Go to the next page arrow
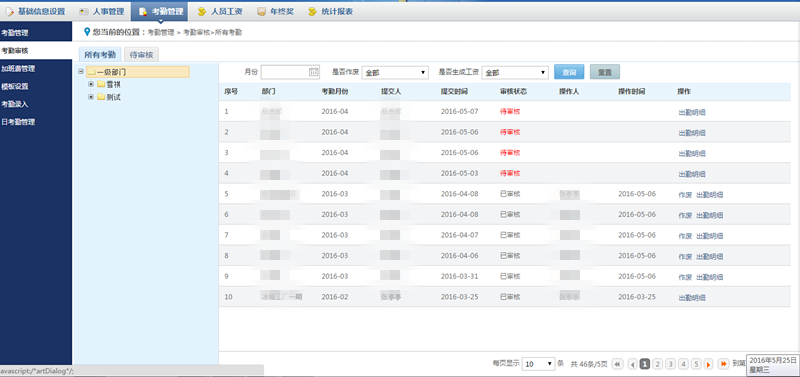800x377 pixels. [x=709, y=364]
